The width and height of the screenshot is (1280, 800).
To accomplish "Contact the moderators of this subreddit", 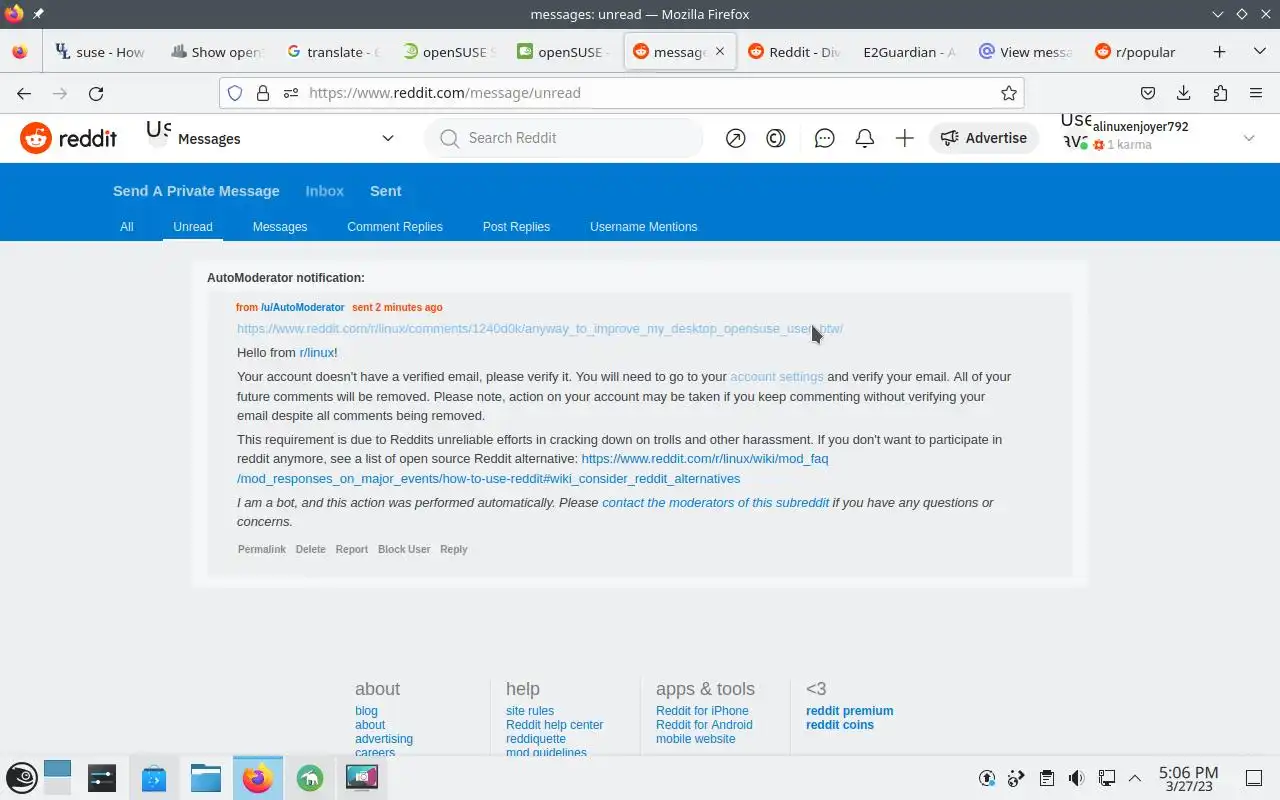I will [x=715, y=503].
